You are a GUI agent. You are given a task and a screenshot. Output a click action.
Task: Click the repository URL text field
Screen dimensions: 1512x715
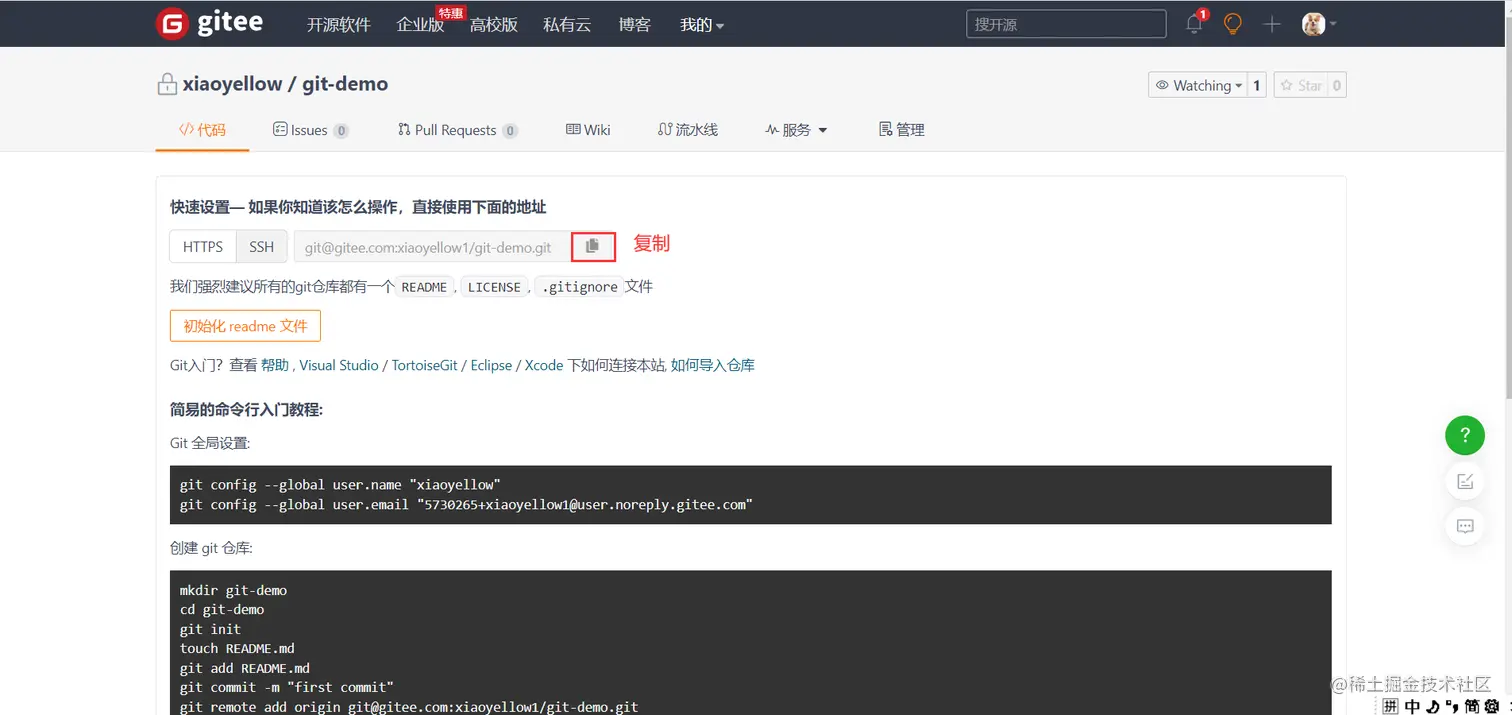(x=432, y=246)
